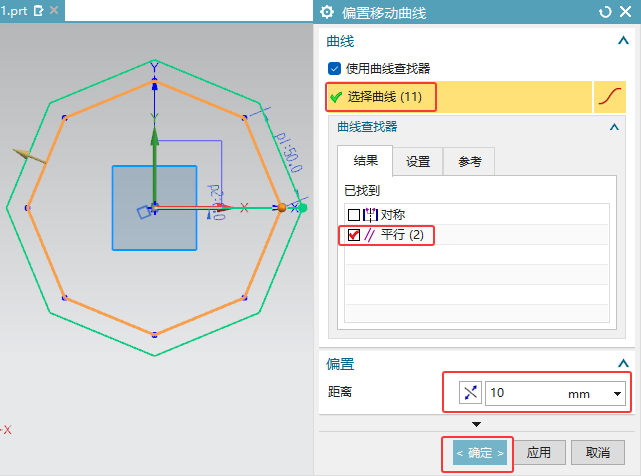
Task: Collapse the 曲线 section
Action: (623, 41)
